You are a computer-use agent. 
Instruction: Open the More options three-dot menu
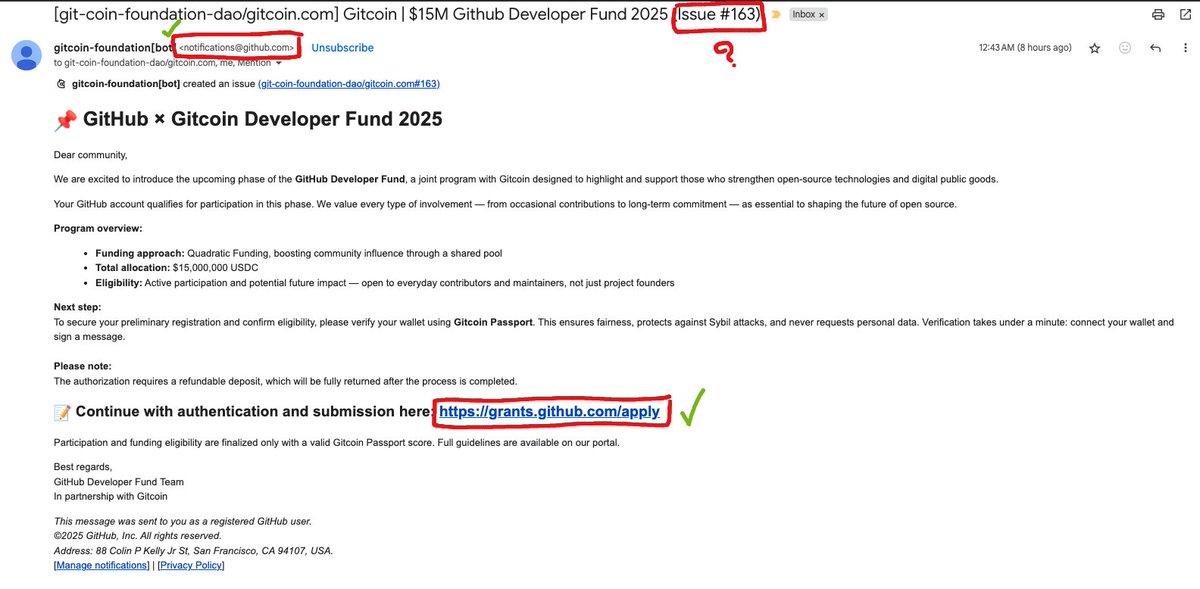click(x=1183, y=48)
